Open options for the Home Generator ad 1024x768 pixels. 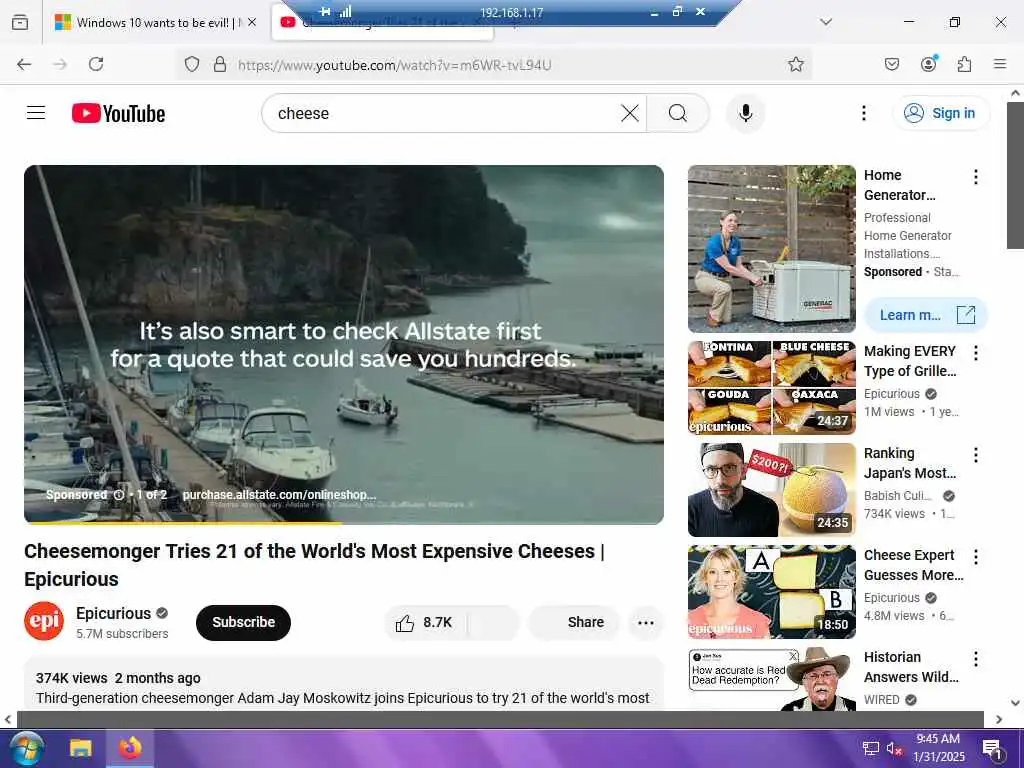pyautogui.click(x=976, y=177)
